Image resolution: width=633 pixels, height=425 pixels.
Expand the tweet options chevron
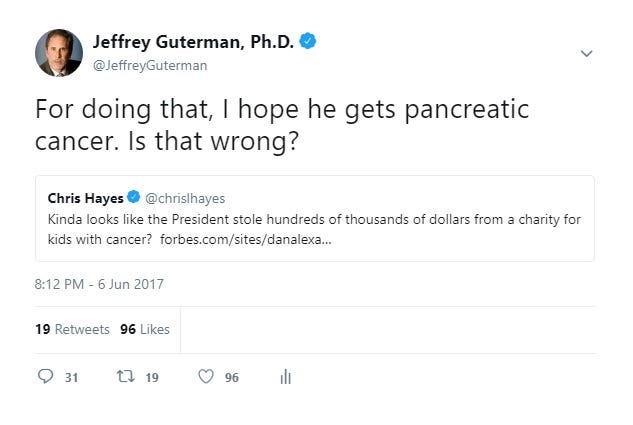pyautogui.click(x=586, y=53)
